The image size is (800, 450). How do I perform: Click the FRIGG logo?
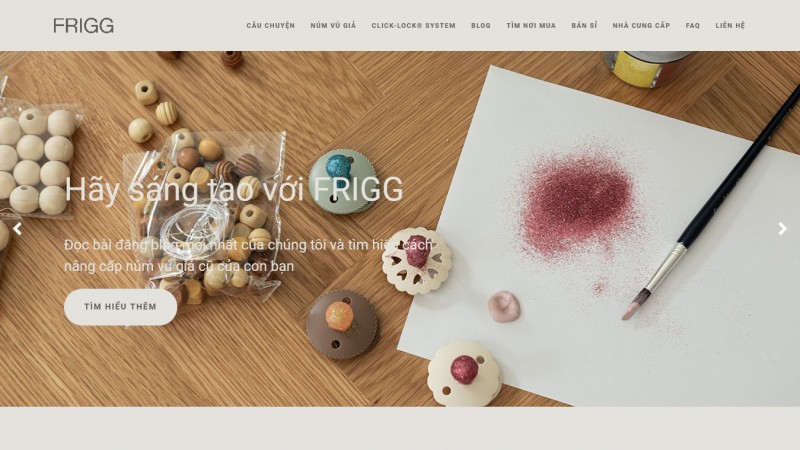tap(83, 26)
